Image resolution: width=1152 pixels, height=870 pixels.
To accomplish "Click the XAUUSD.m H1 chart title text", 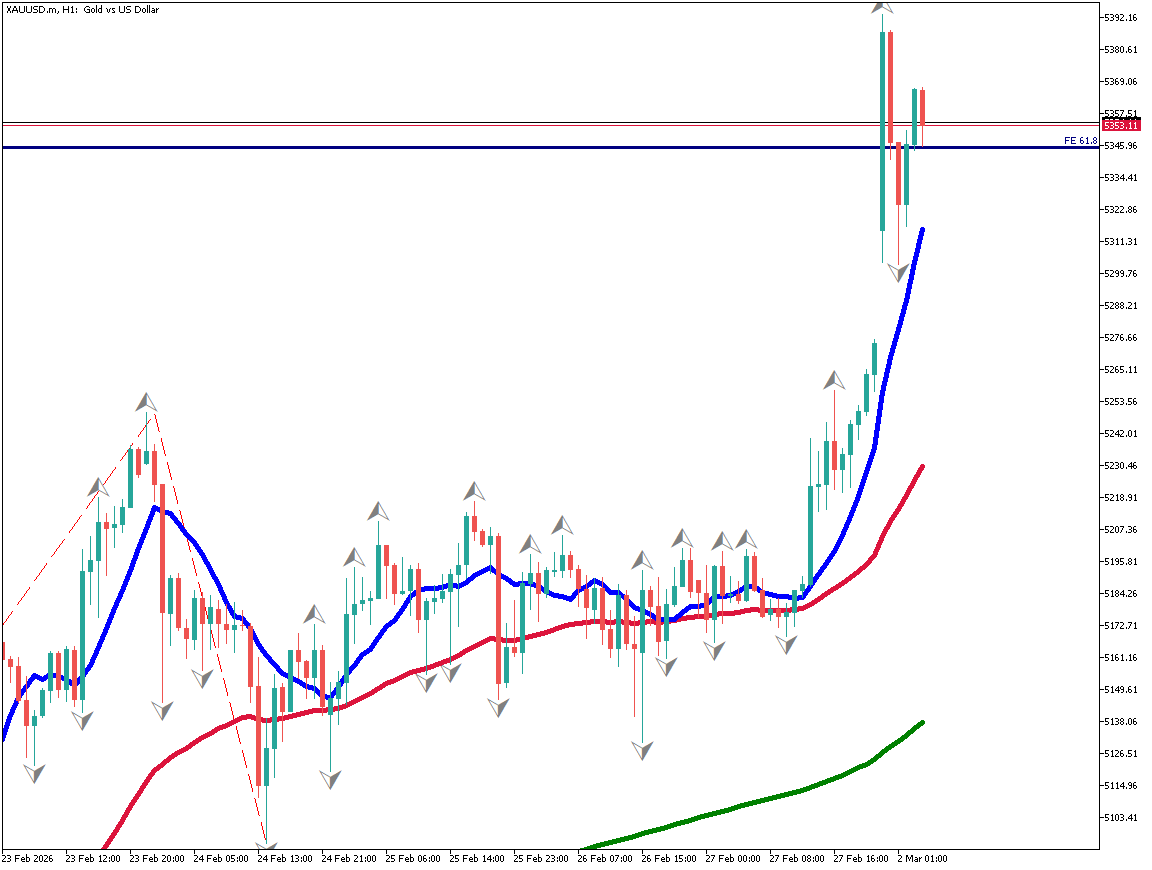I will [82, 10].
